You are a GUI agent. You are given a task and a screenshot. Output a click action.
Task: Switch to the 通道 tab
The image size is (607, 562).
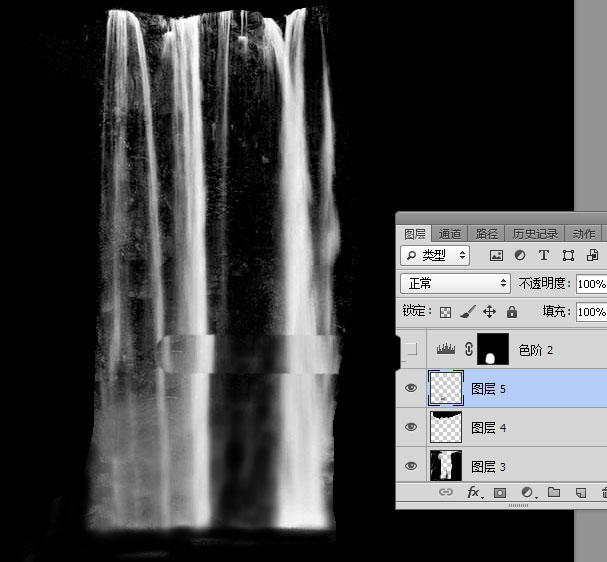pyautogui.click(x=450, y=233)
